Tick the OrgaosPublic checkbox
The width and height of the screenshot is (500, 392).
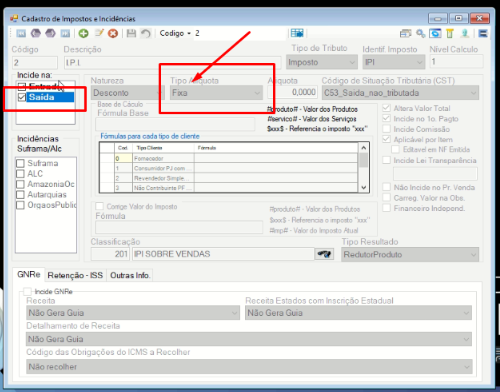[x=20, y=205]
